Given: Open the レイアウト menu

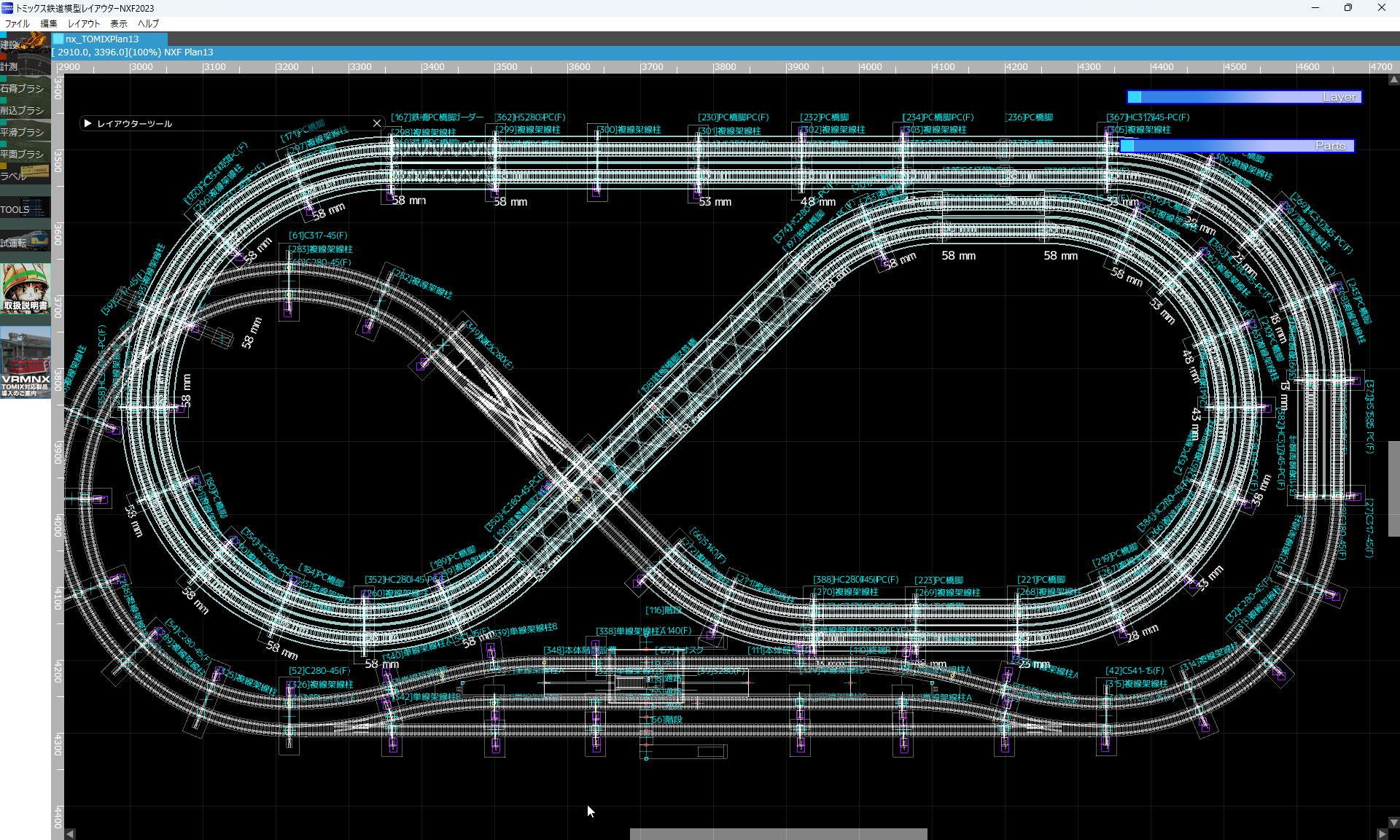Looking at the screenshot, I should (83, 23).
